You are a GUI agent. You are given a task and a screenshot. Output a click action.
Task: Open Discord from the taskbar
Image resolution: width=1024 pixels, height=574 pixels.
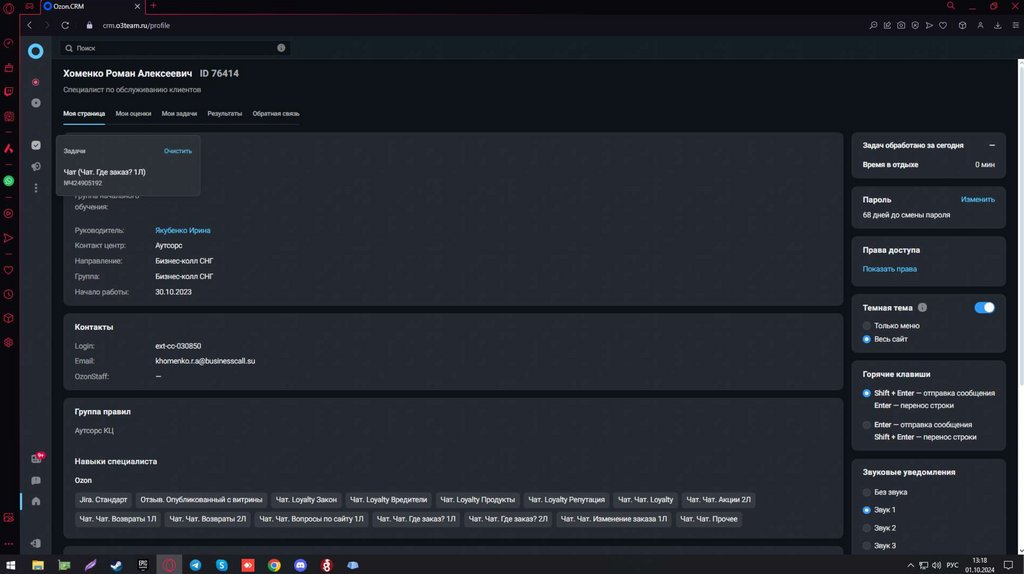[300, 565]
